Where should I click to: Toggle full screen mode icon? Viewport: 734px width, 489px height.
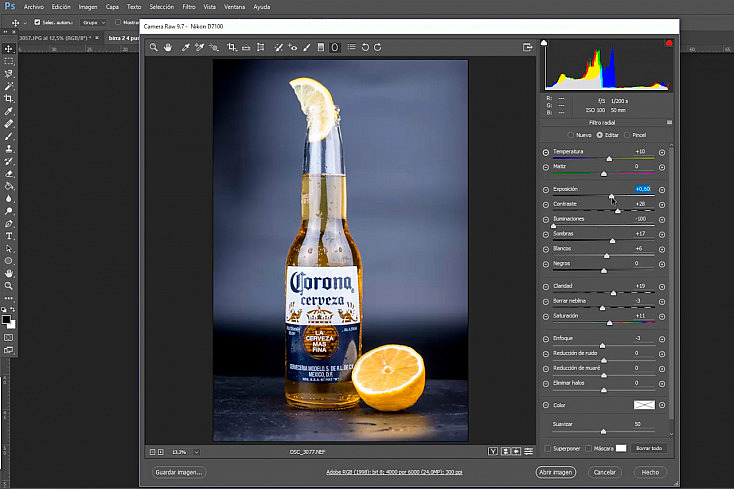coord(528,47)
